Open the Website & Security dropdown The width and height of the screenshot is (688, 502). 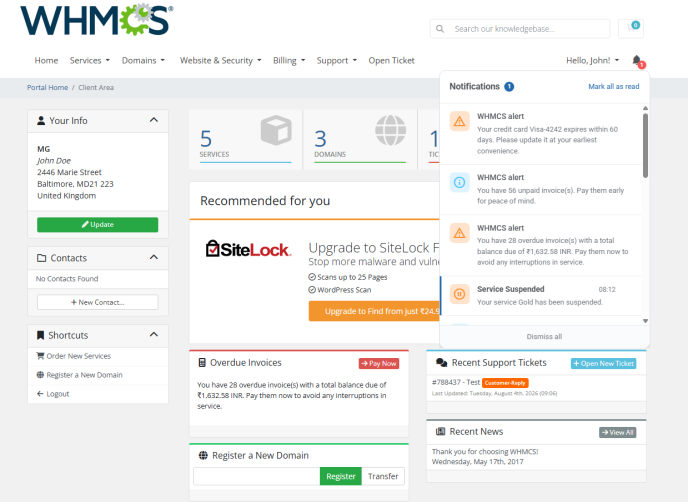[x=220, y=61]
